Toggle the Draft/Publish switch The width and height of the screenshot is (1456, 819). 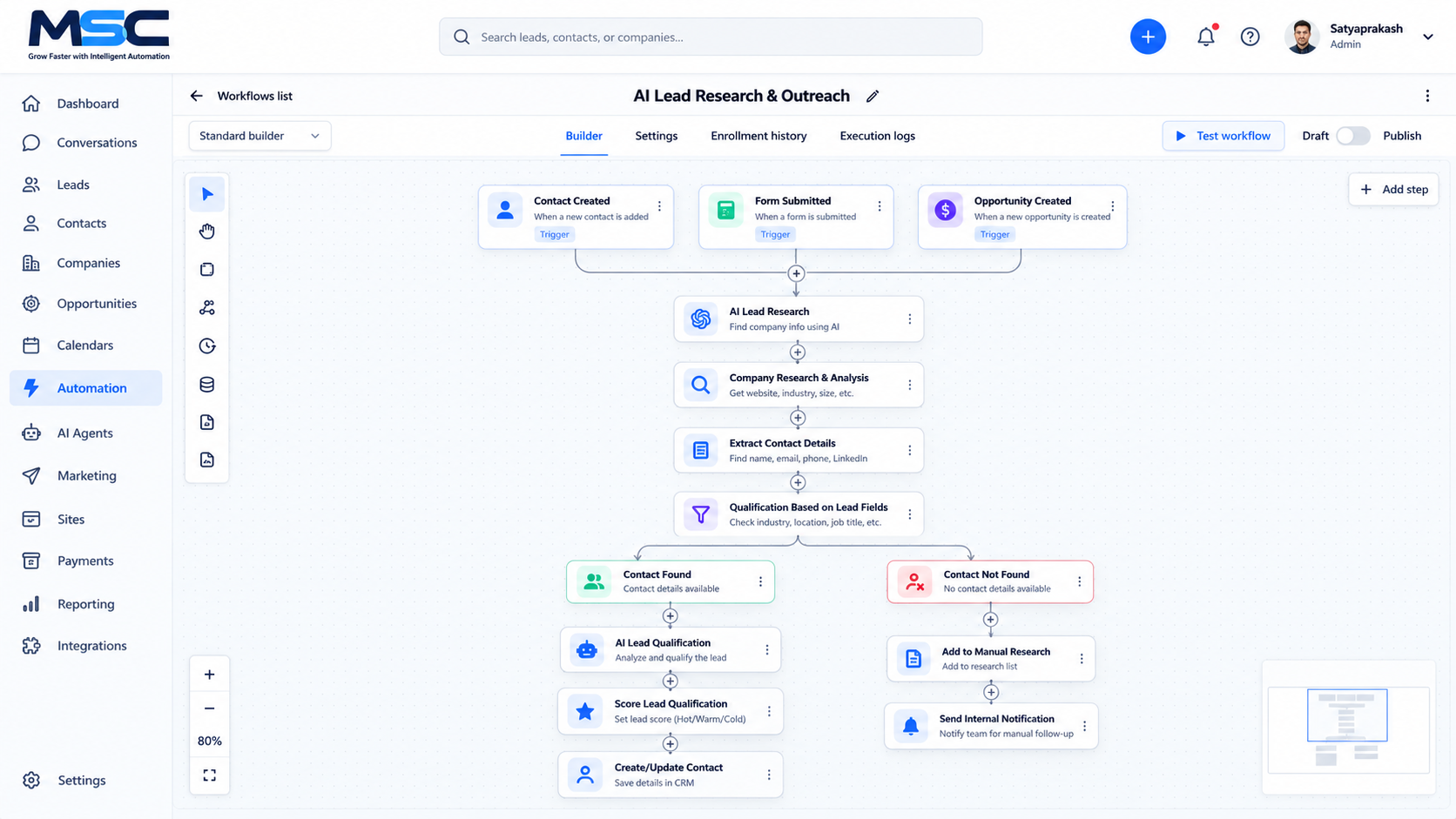[1353, 136]
